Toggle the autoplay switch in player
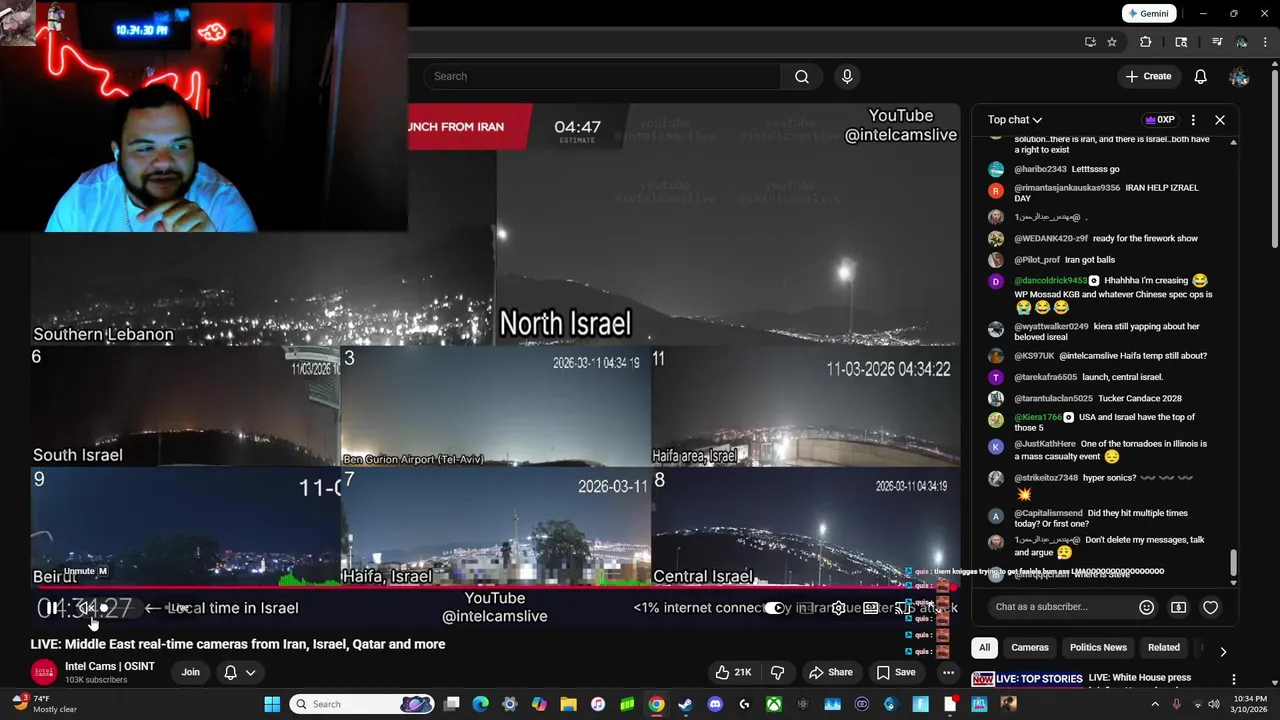Screen dimensions: 1280x720 (775, 608)
